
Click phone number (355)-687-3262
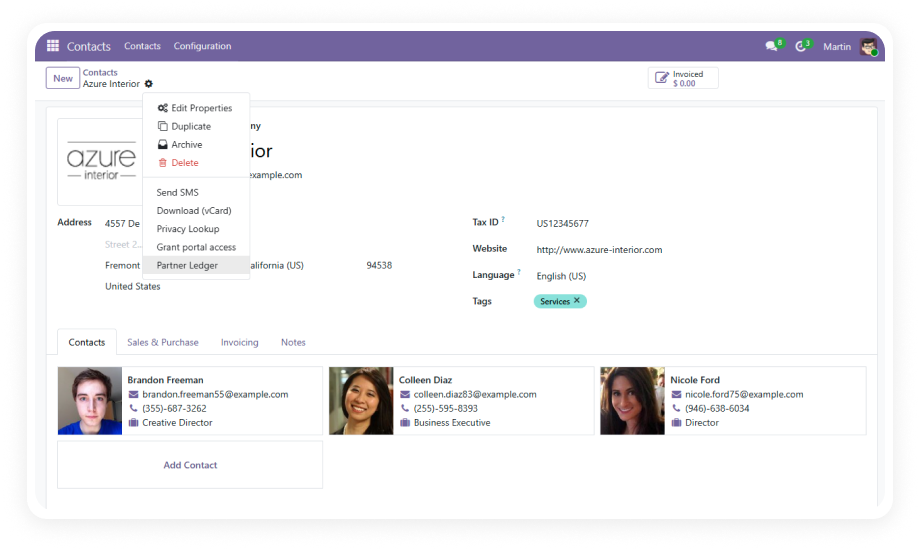tap(174, 409)
